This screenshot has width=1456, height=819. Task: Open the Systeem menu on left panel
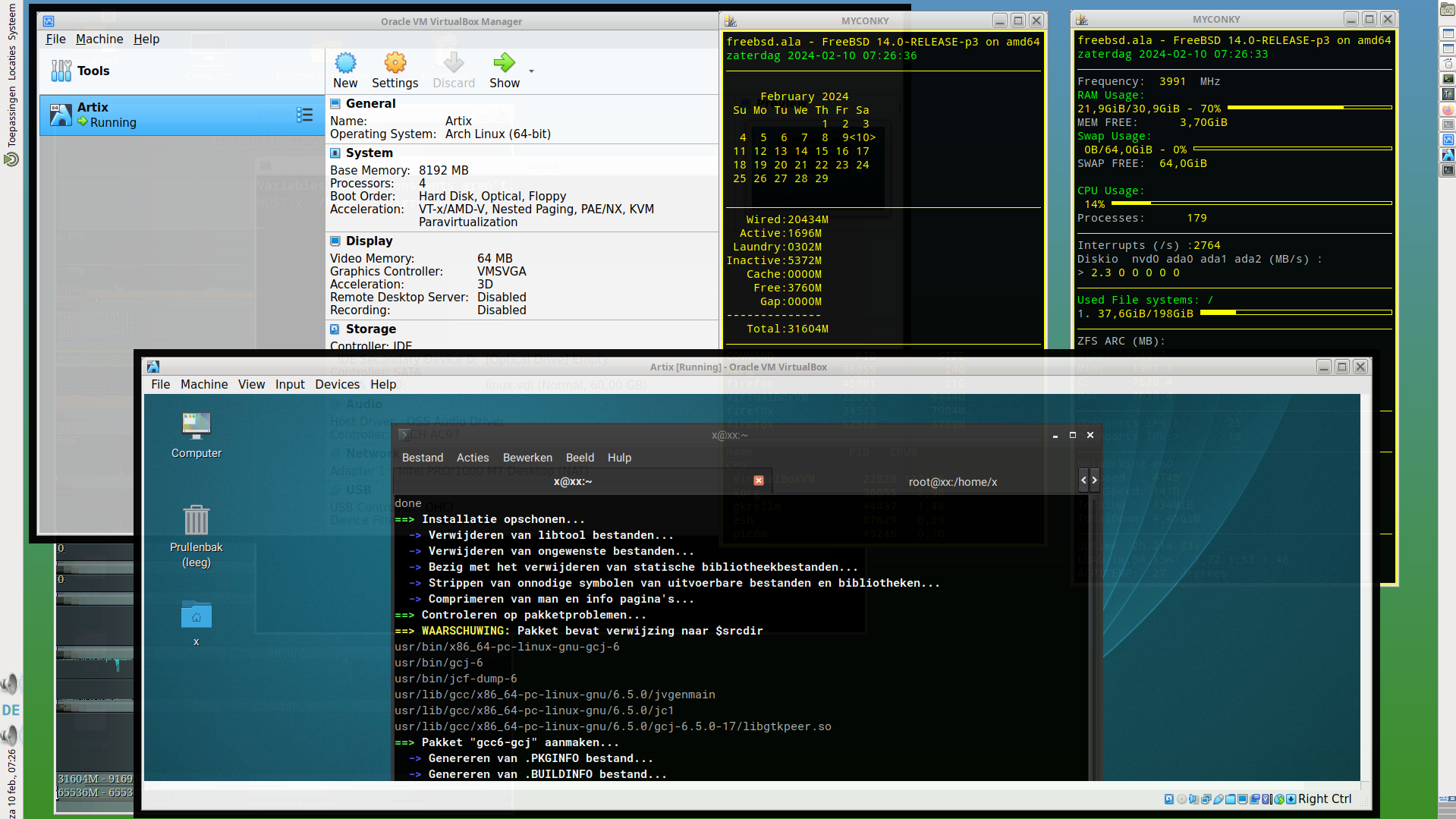(x=11, y=22)
